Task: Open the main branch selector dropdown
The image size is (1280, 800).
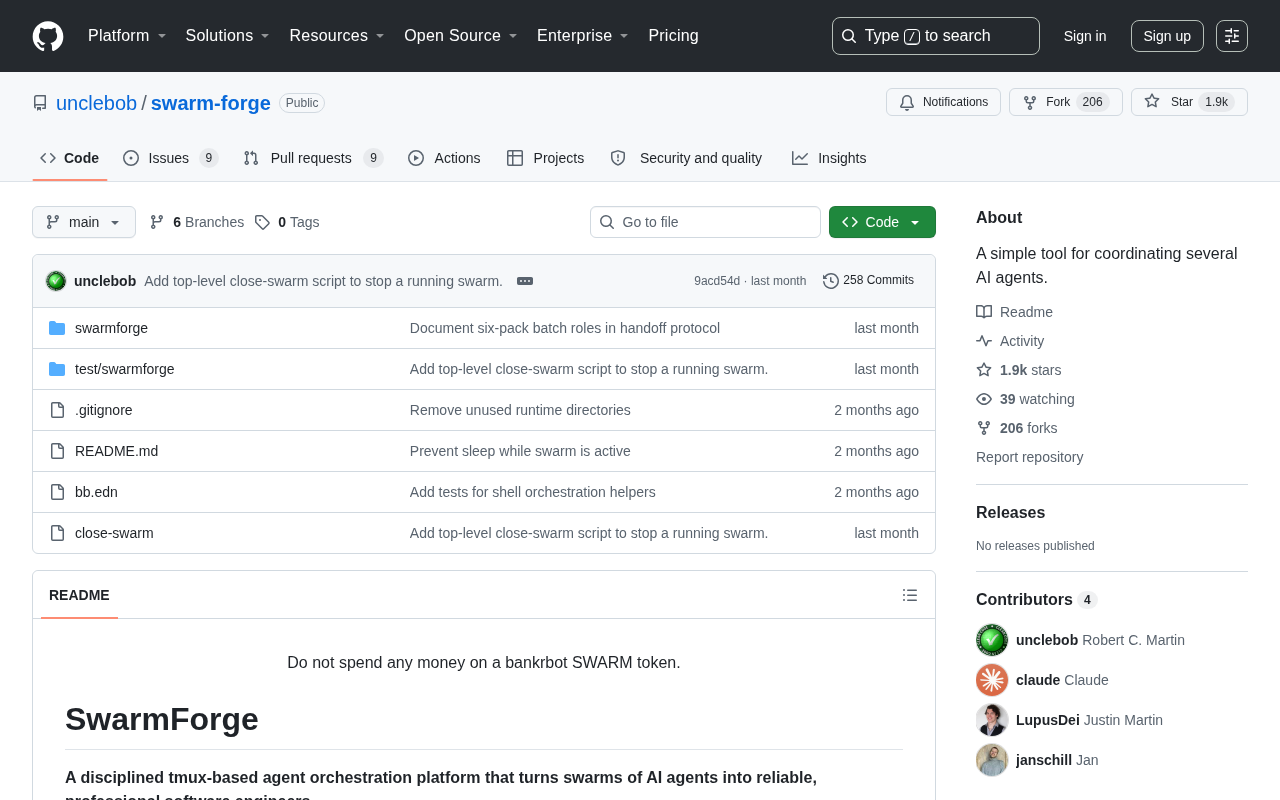Action: point(84,222)
